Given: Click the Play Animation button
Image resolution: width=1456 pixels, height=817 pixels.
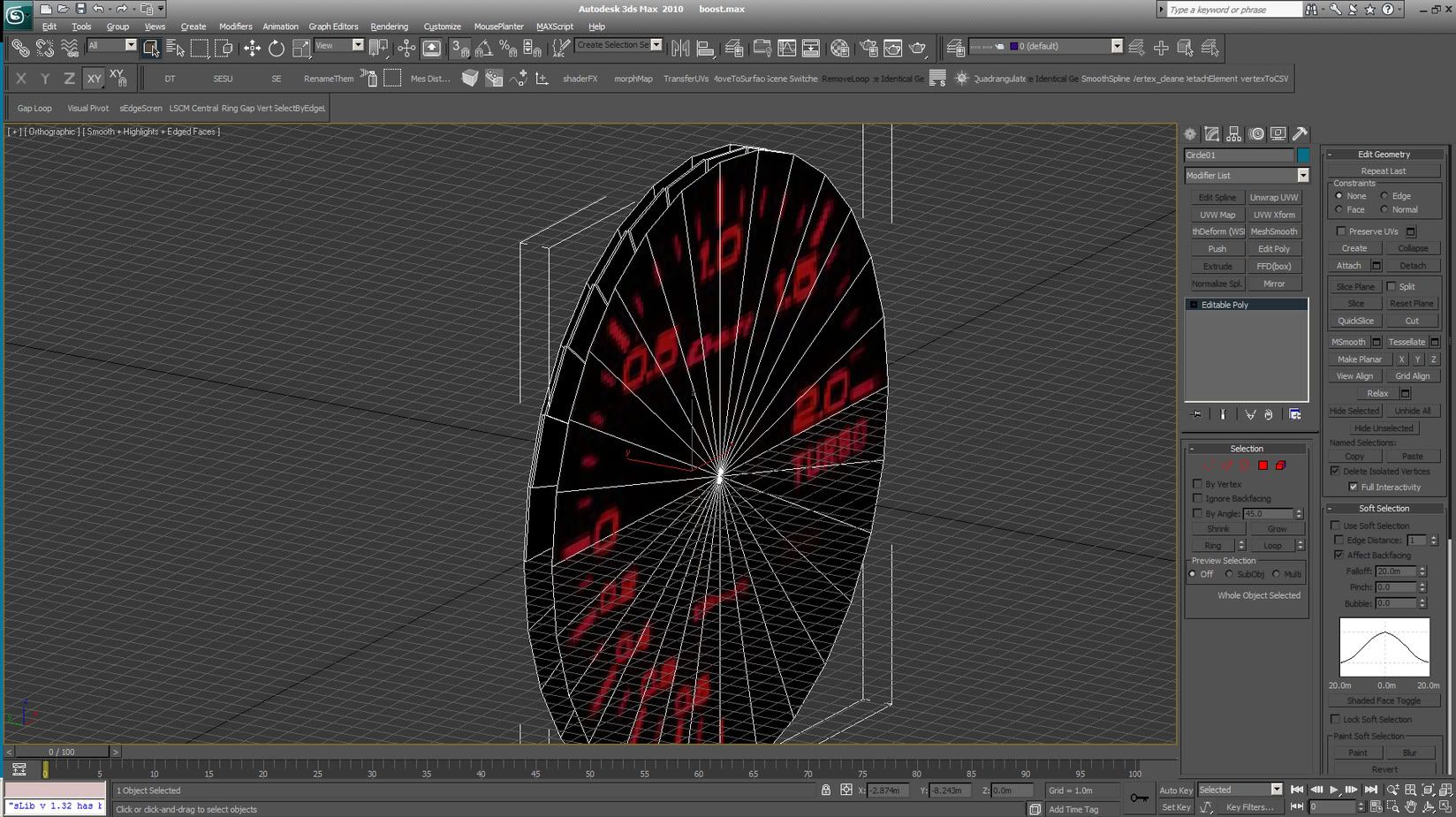Looking at the screenshot, I should [1334, 790].
